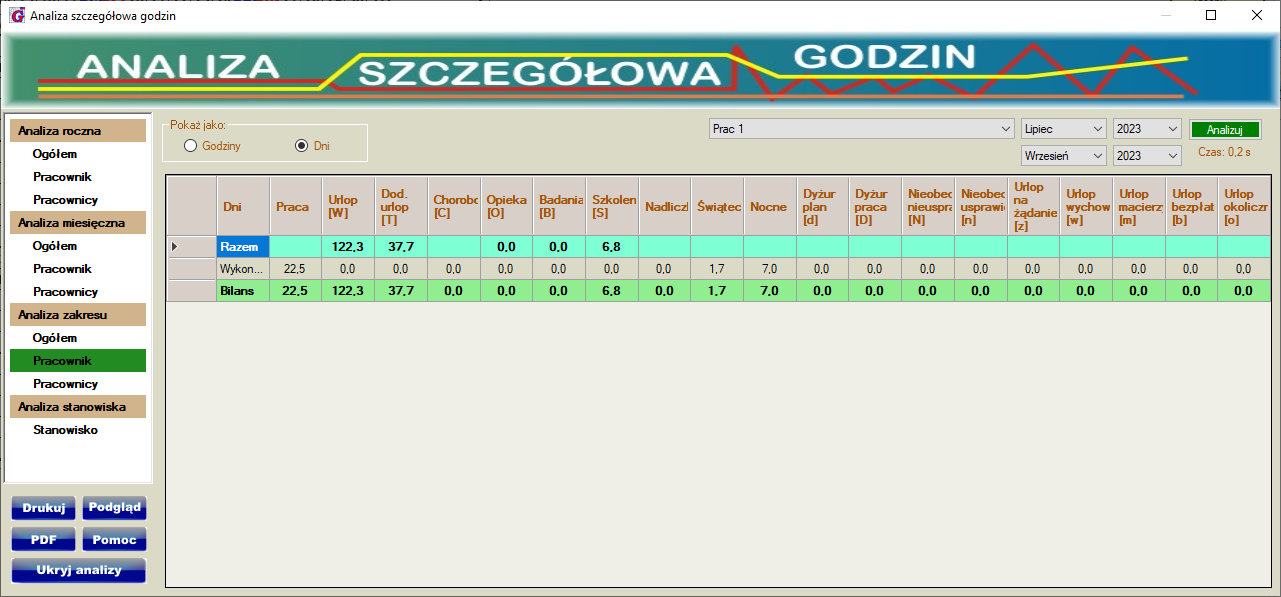The width and height of the screenshot is (1281, 597).
Task: Select the Dni radio button
Action: tap(301, 146)
